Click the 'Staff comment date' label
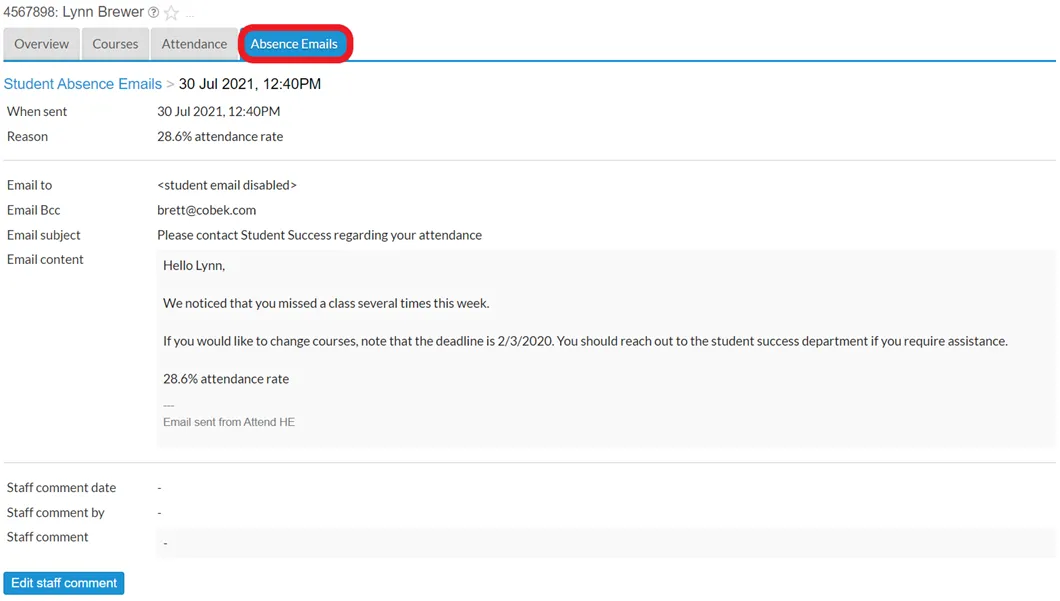The height and width of the screenshot is (601, 1060). 61,487
